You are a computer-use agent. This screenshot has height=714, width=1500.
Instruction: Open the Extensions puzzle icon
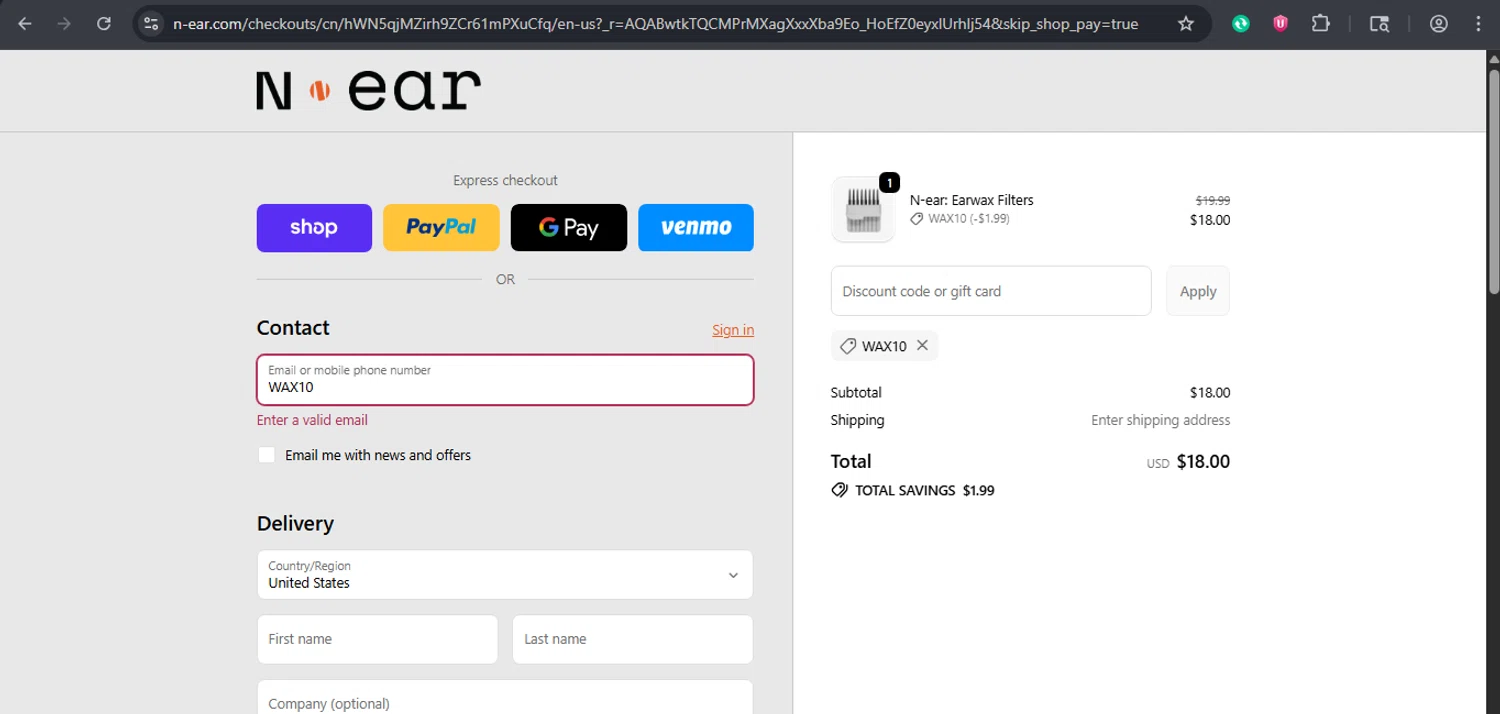1320,24
